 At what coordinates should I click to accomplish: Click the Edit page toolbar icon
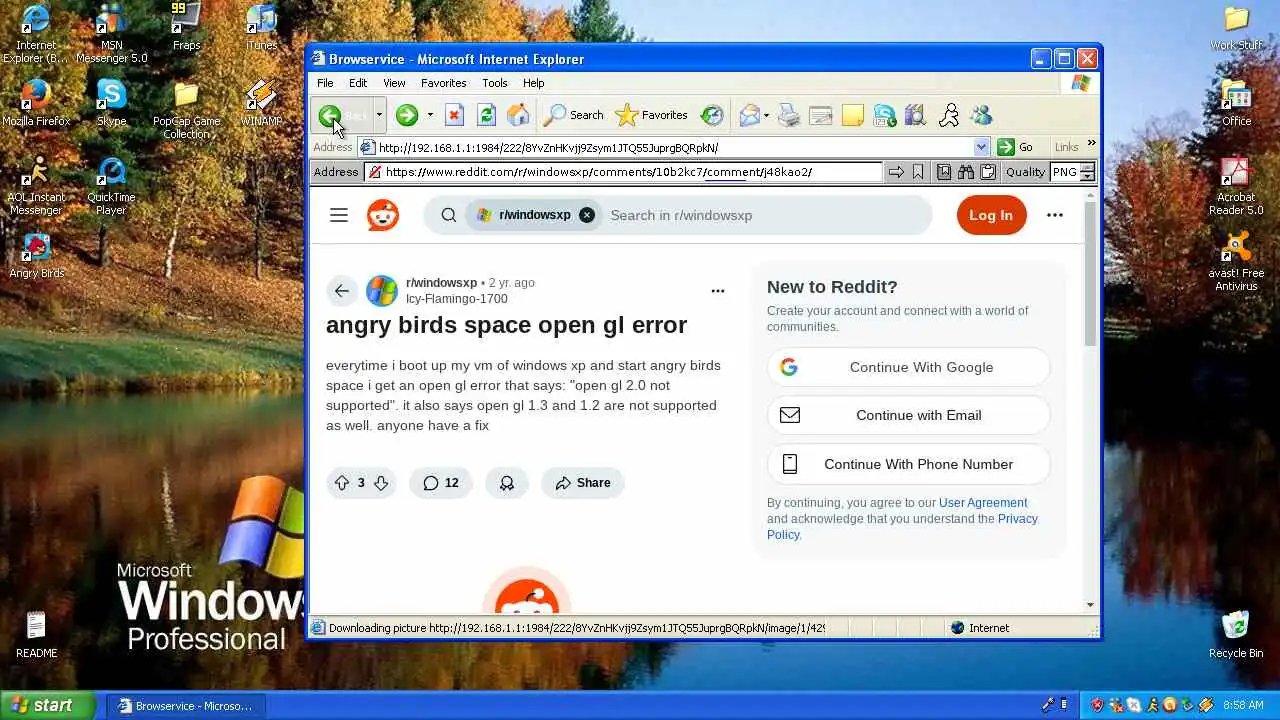(821, 115)
